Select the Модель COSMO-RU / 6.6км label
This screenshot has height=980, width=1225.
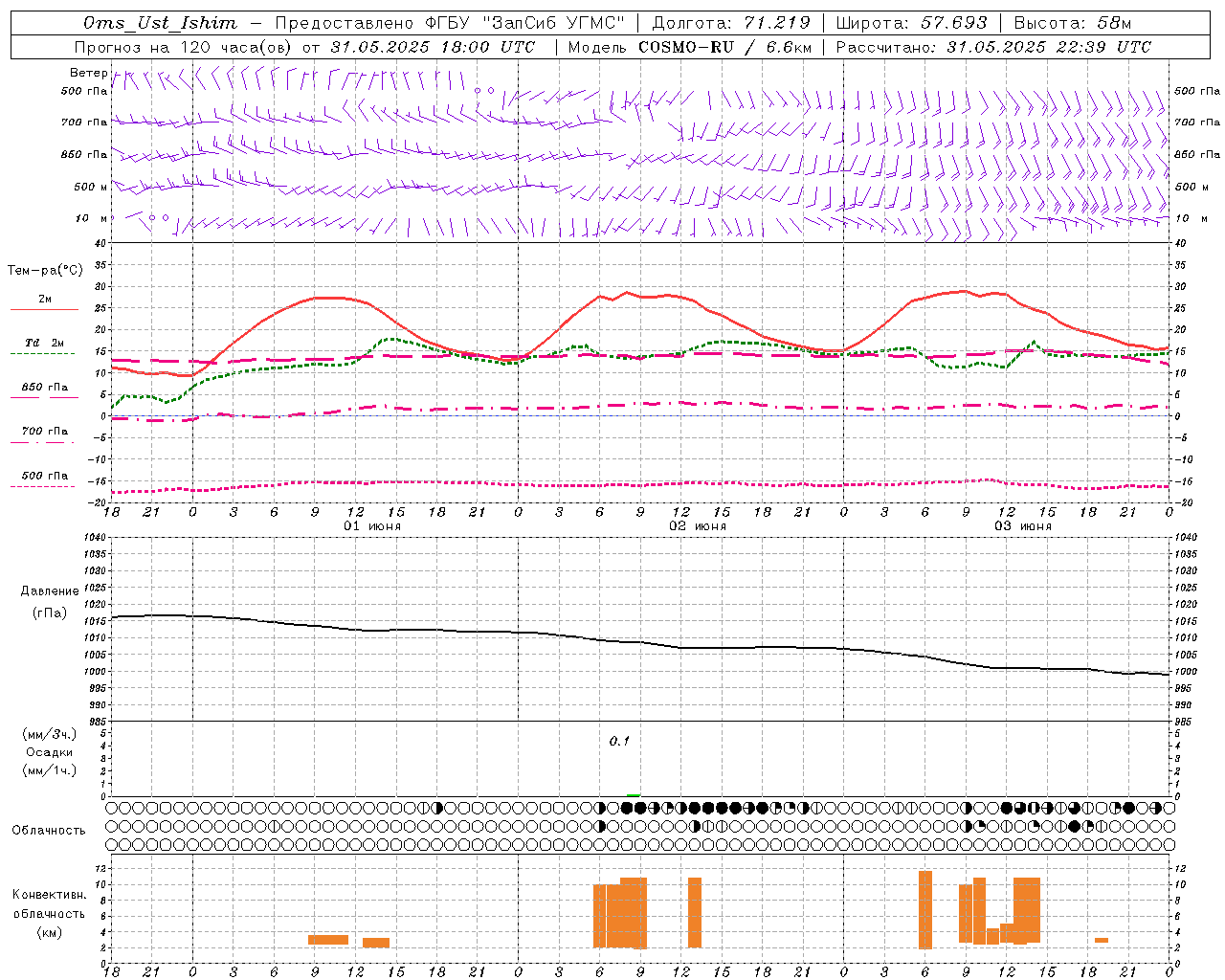click(689, 47)
